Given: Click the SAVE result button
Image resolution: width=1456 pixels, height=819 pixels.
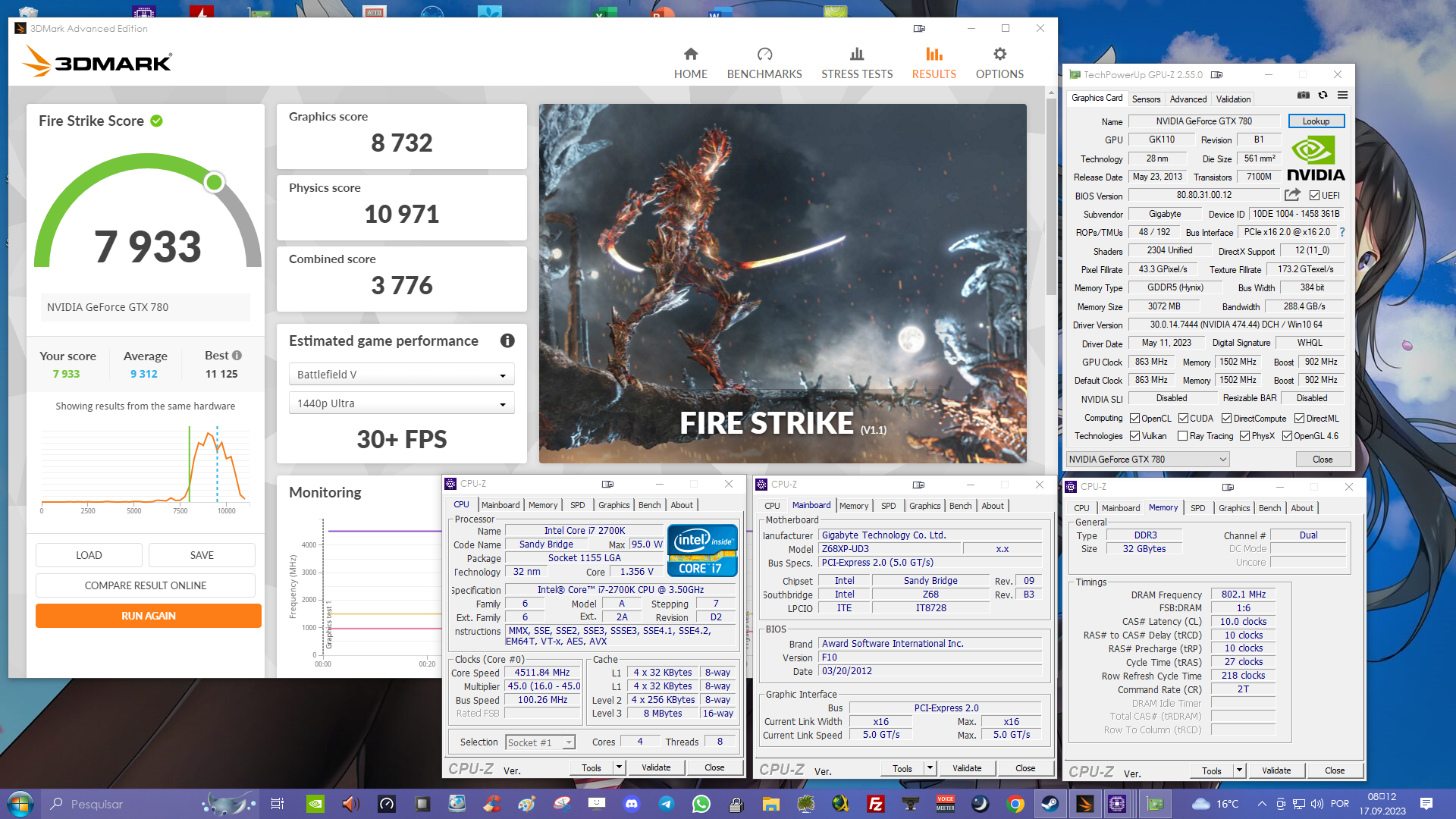Looking at the screenshot, I should click(202, 554).
